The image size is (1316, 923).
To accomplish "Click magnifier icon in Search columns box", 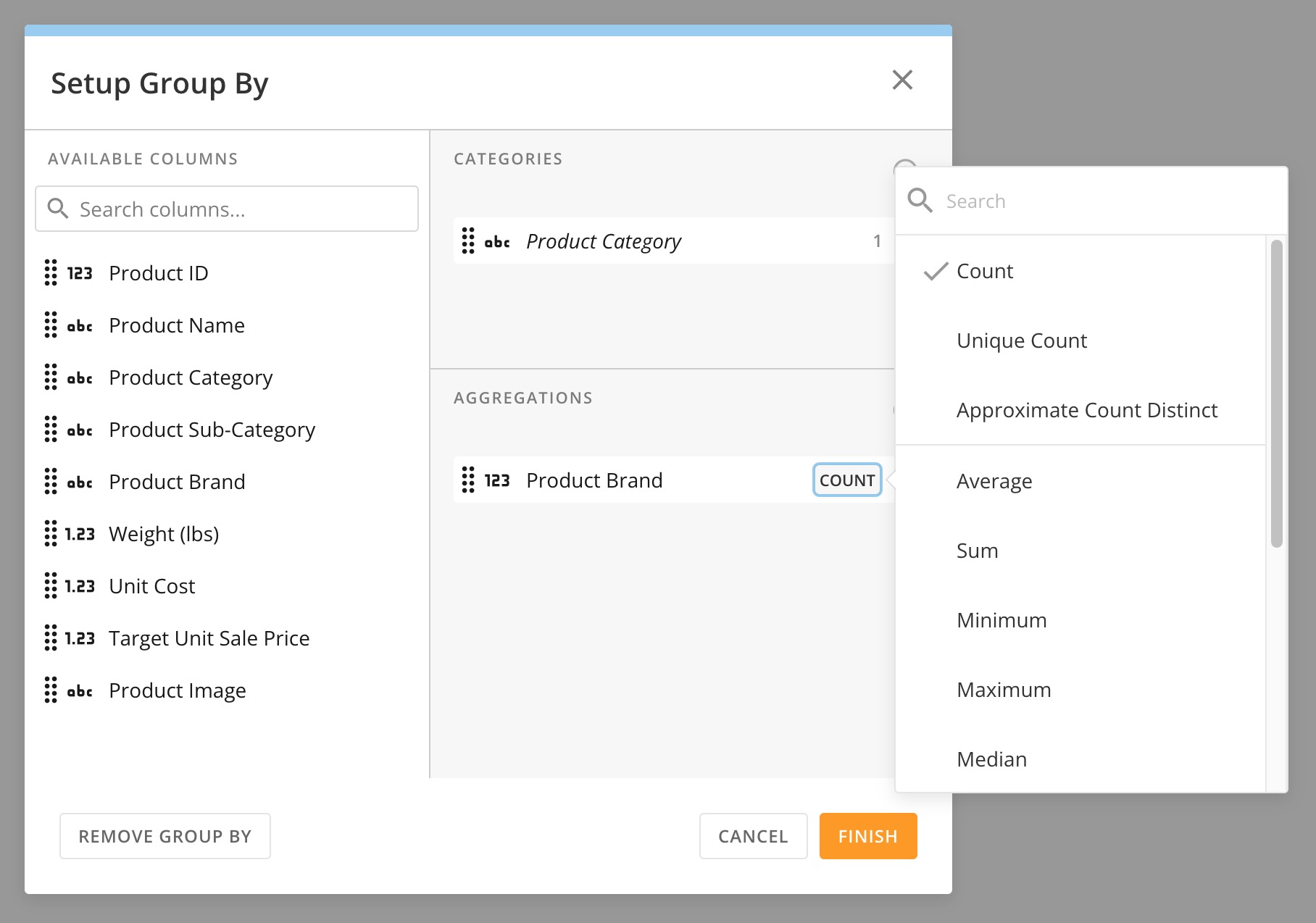I will point(58,209).
